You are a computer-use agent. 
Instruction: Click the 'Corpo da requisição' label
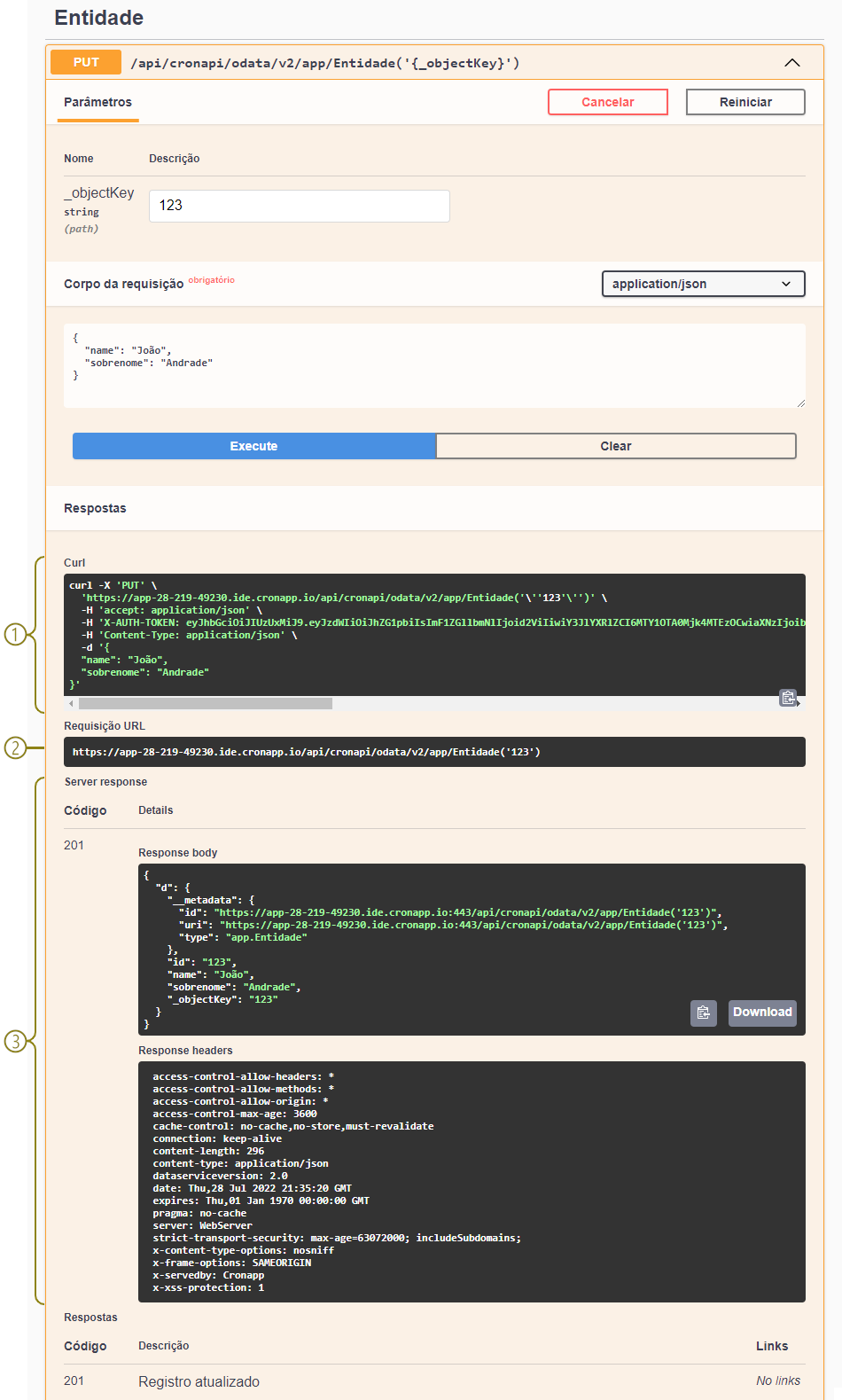click(123, 284)
